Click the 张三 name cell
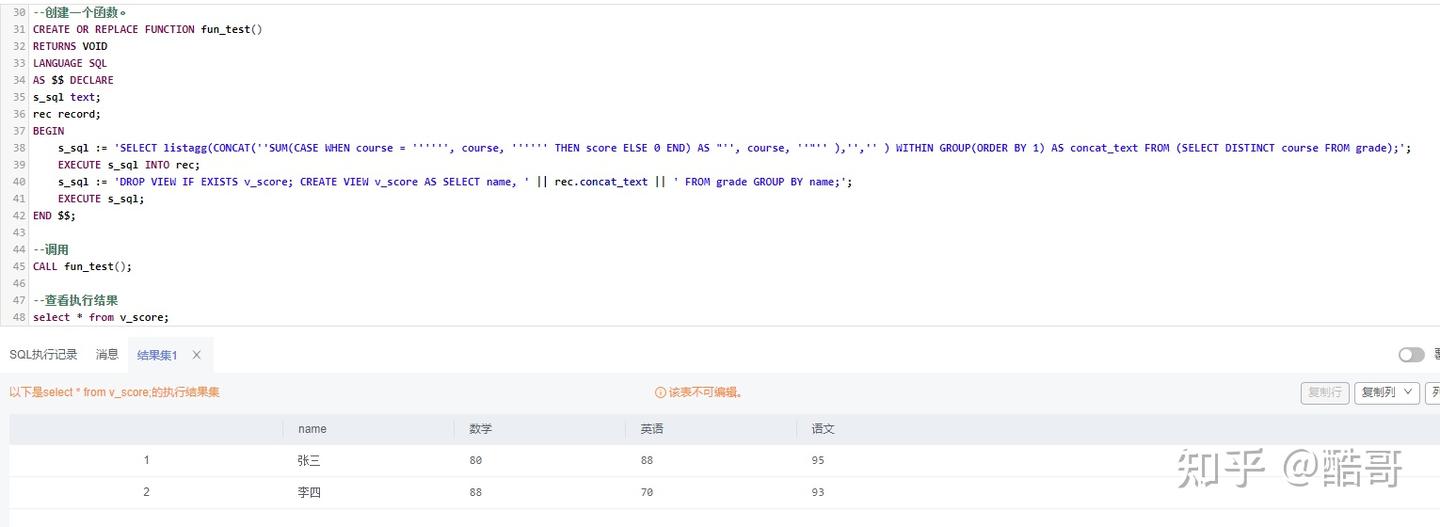Screen dimensions: 1440x527 click(x=309, y=461)
